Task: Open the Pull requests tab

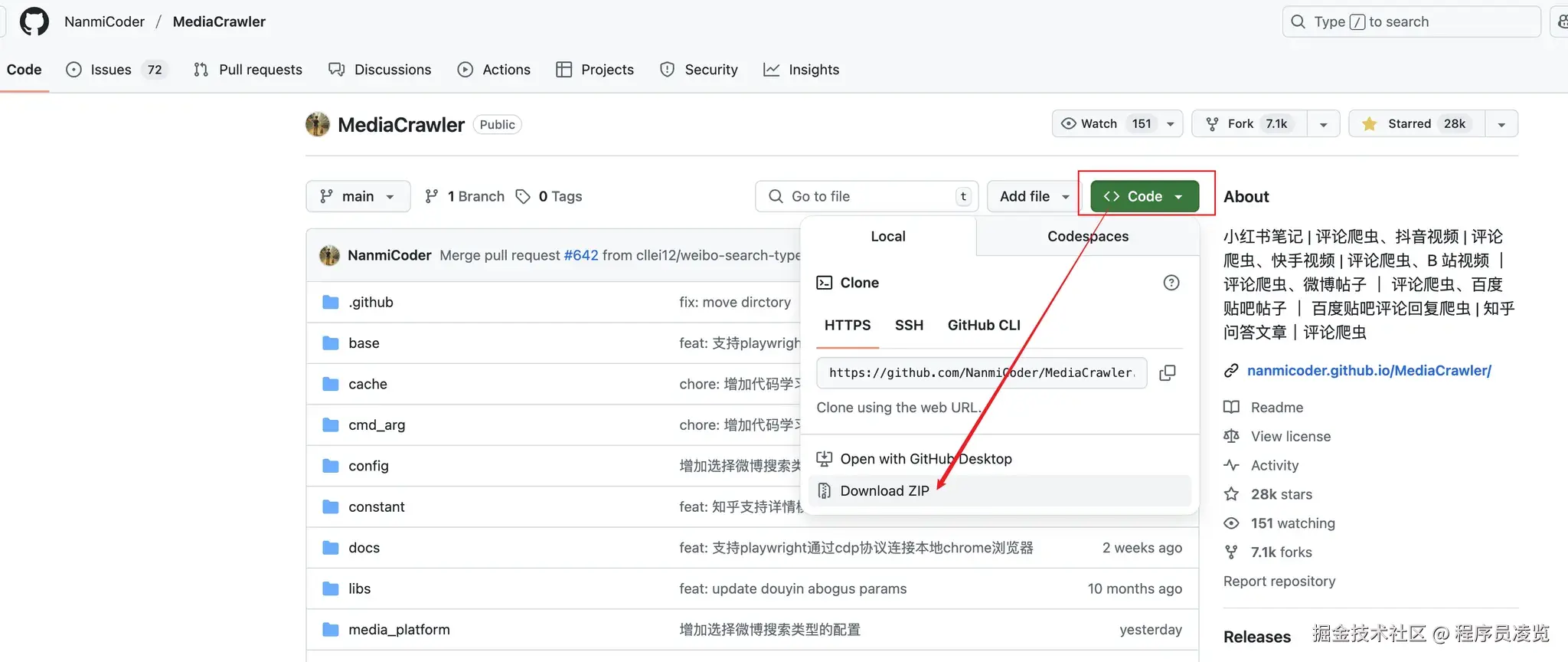Action: 248,70
